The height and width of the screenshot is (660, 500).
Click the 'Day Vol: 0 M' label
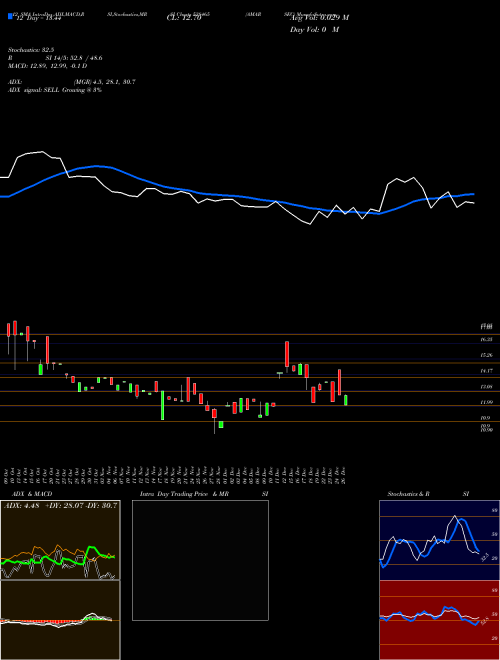click(x=314, y=30)
